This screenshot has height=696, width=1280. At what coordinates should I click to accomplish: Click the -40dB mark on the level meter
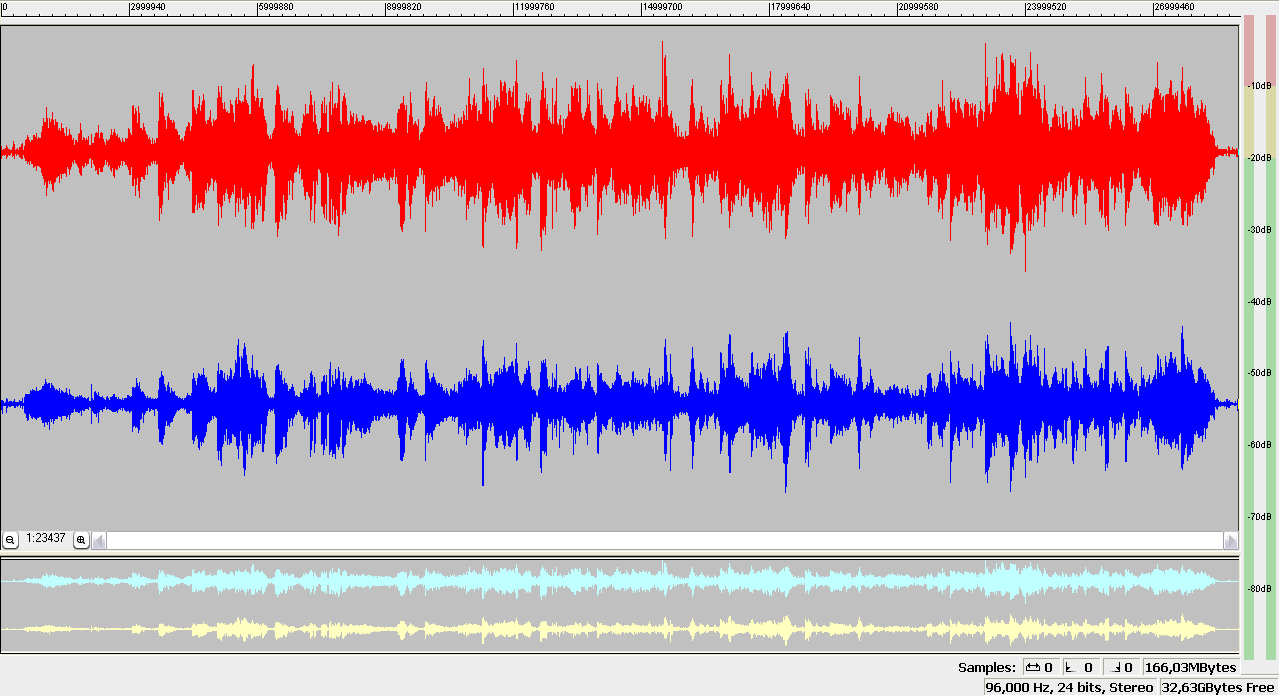tap(1259, 301)
